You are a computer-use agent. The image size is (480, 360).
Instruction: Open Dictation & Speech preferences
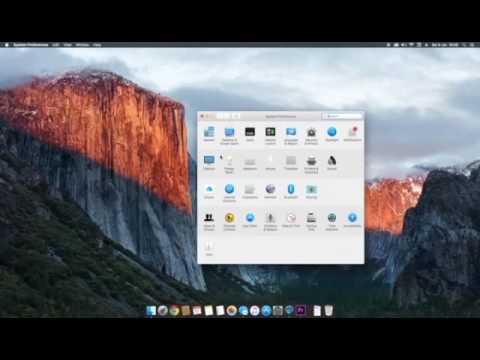pyautogui.click(x=270, y=221)
